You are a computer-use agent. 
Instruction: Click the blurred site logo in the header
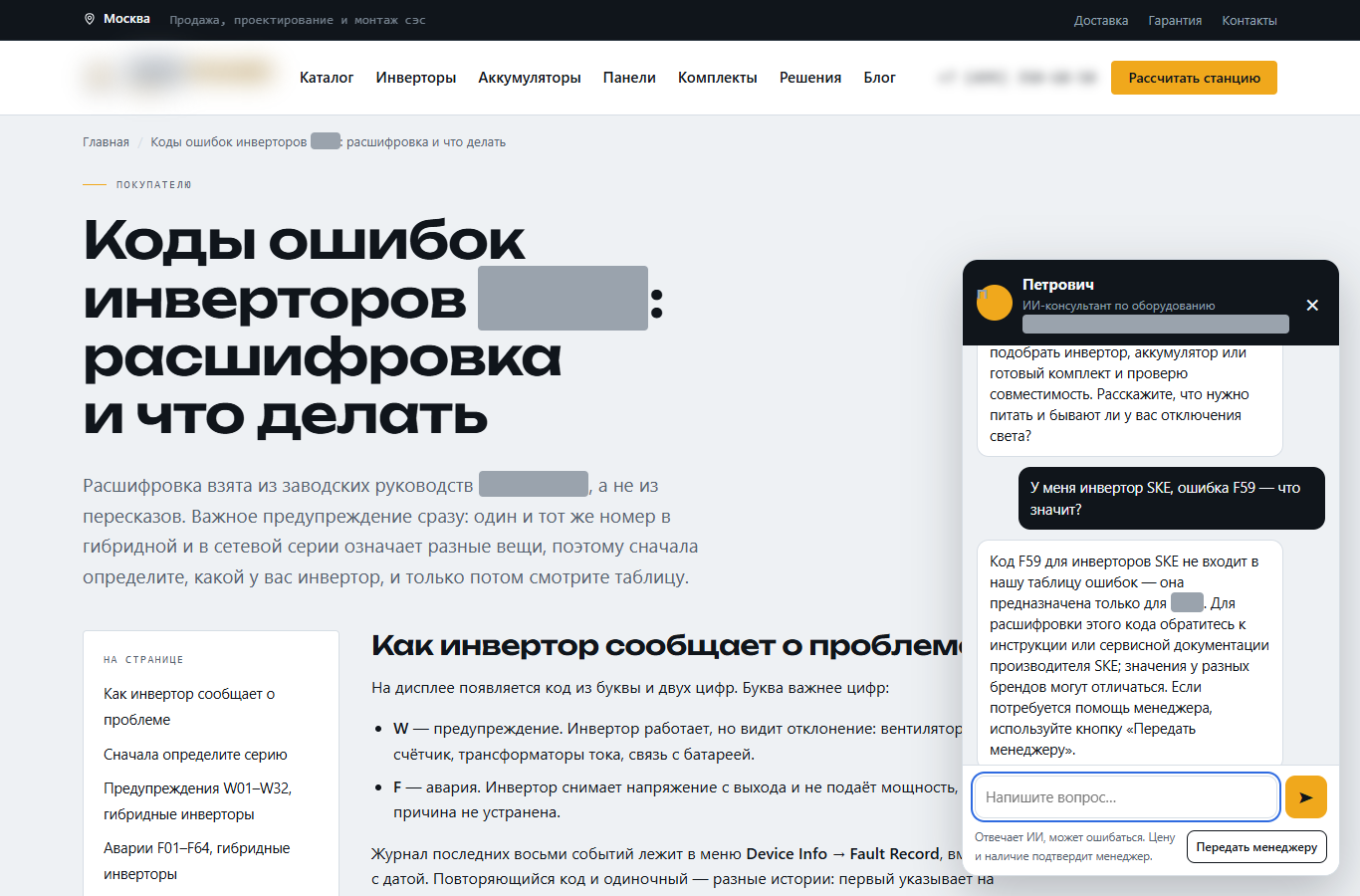[x=178, y=75]
